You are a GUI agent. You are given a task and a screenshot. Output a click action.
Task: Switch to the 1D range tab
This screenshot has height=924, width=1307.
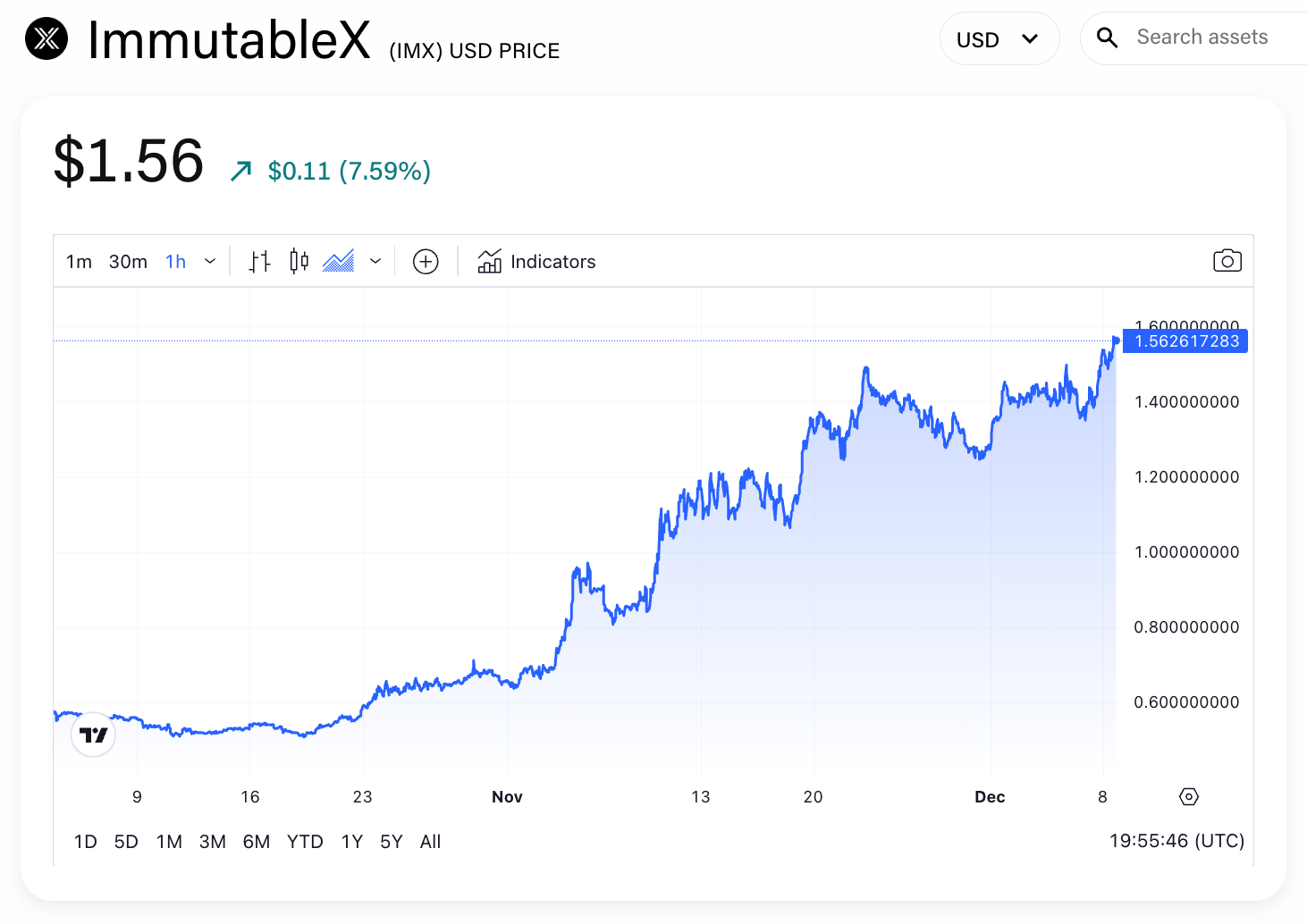pyautogui.click(x=86, y=841)
